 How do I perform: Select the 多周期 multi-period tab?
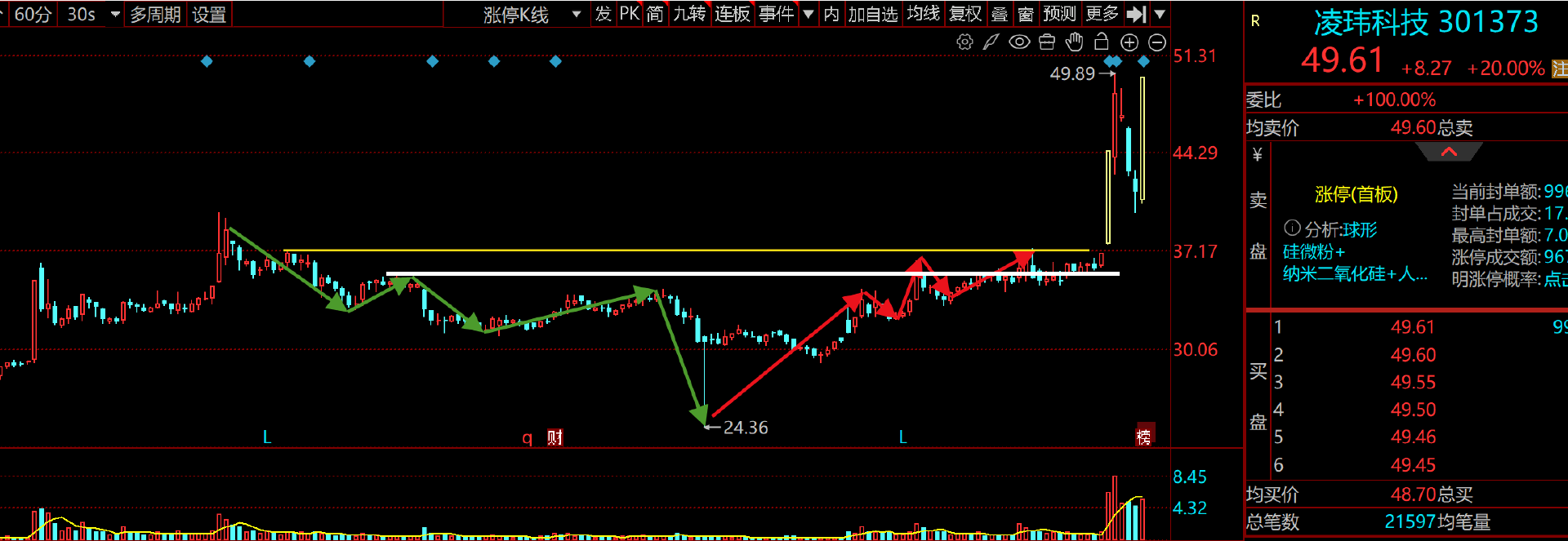(x=155, y=15)
